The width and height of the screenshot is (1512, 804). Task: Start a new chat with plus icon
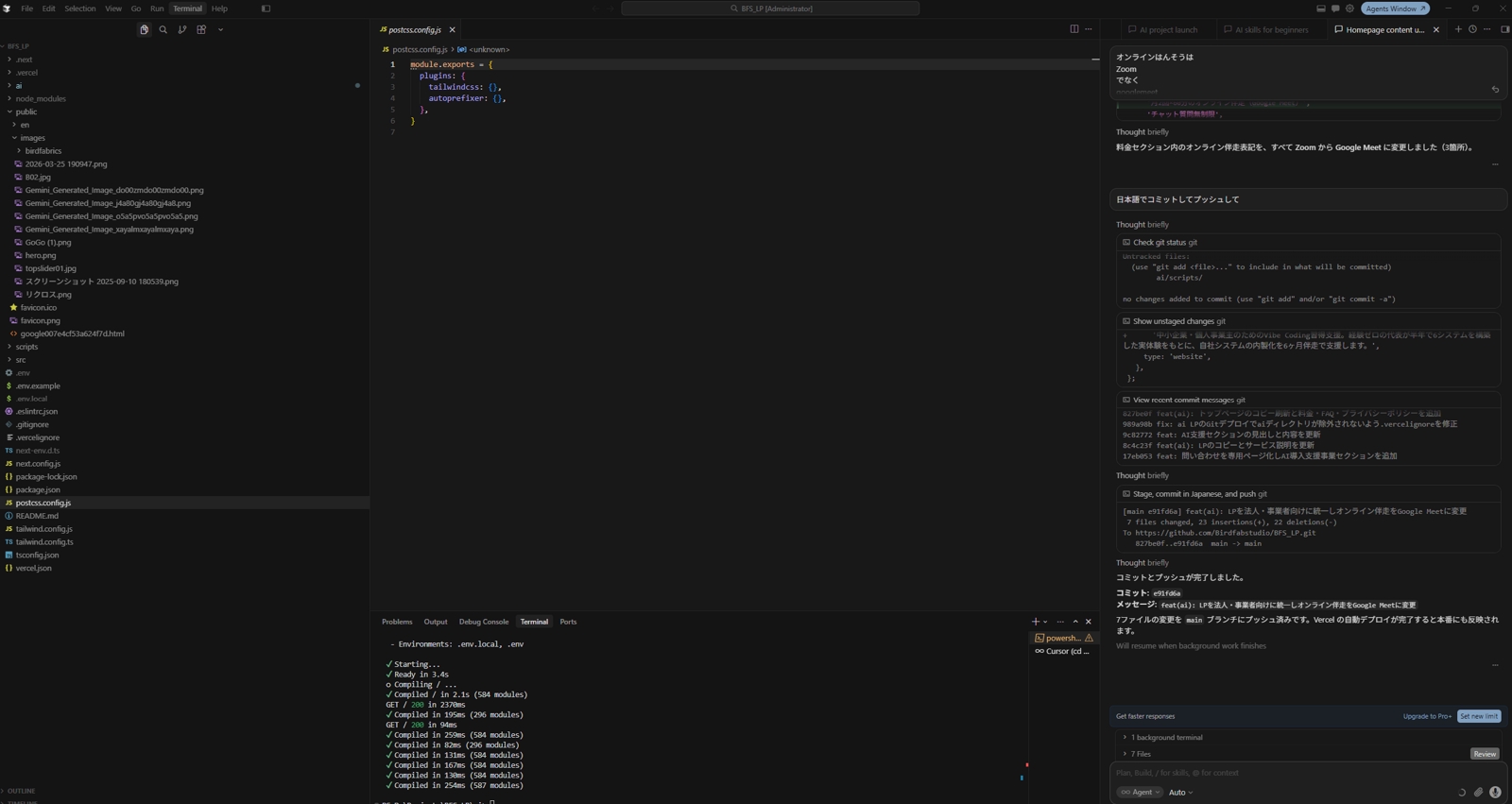[x=1458, y=29]
